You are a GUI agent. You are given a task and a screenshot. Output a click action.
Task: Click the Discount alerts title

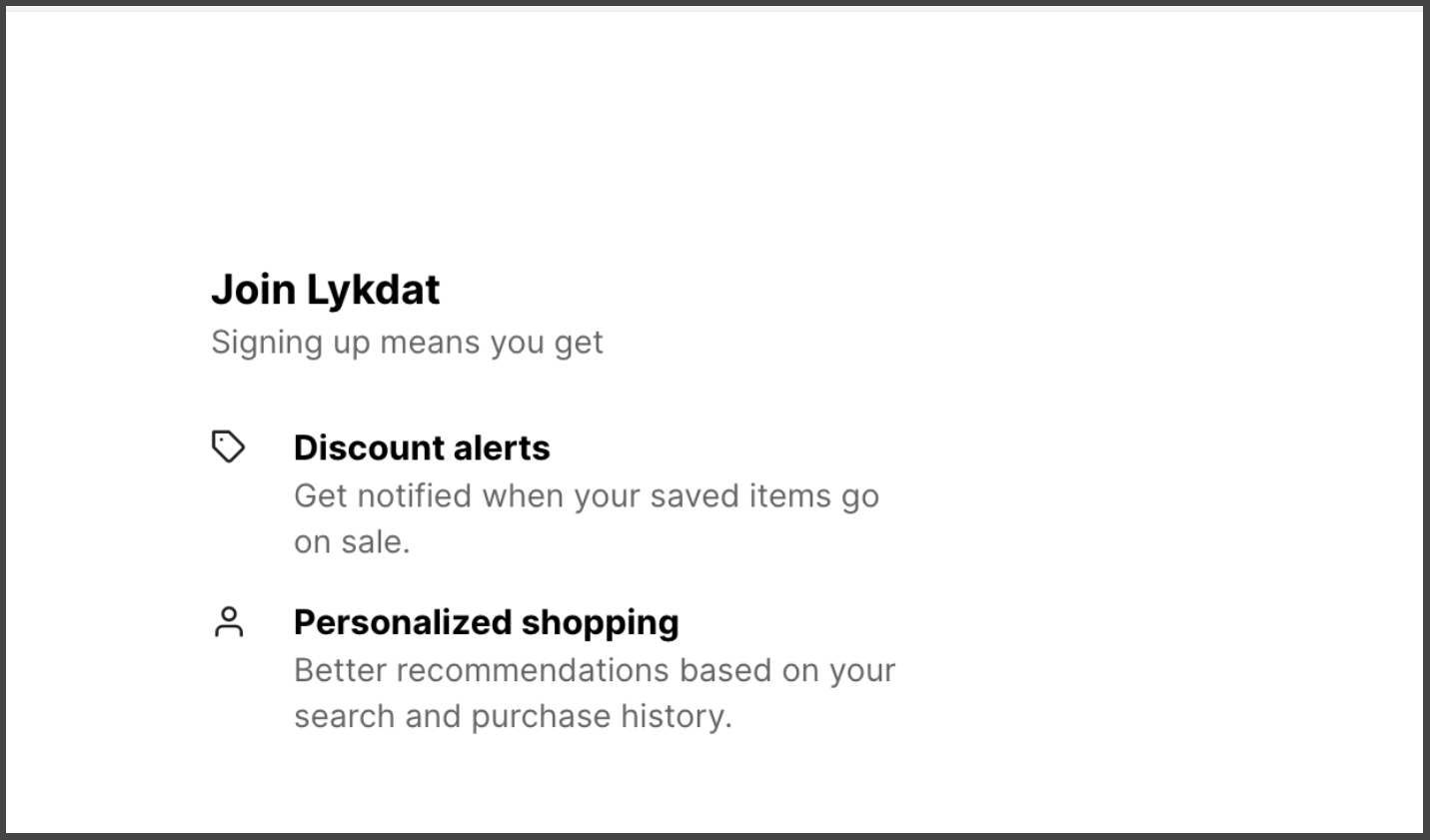point(422,447)
